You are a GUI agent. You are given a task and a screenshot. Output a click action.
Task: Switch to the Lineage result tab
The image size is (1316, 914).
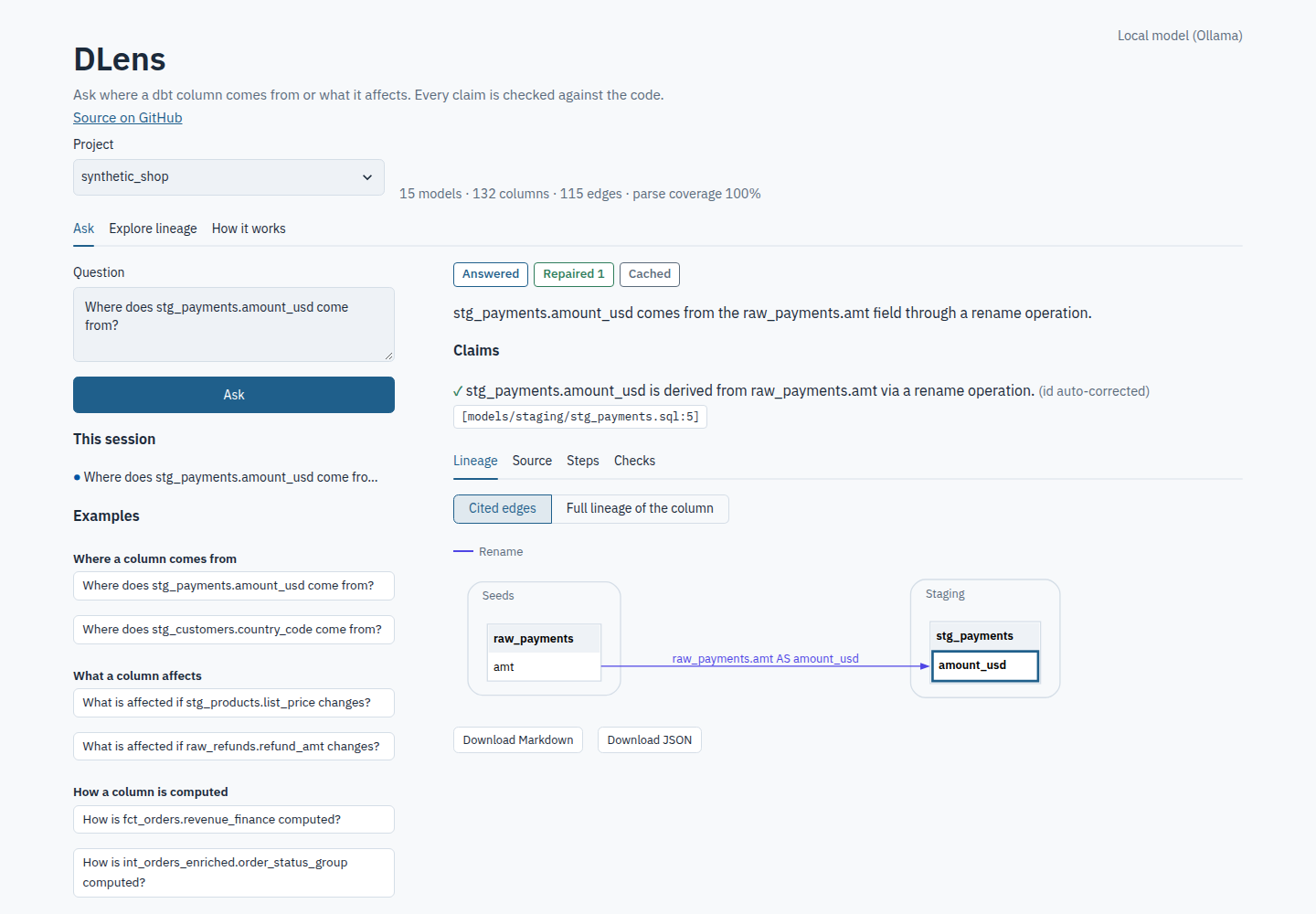pos(475,461)
